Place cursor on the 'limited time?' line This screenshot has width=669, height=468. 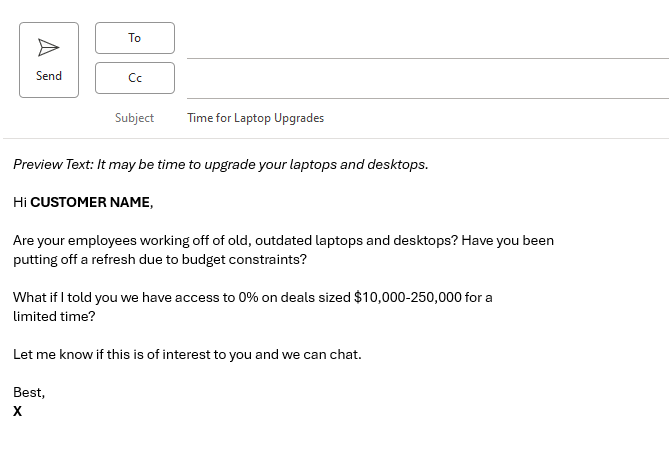point(54,316)
